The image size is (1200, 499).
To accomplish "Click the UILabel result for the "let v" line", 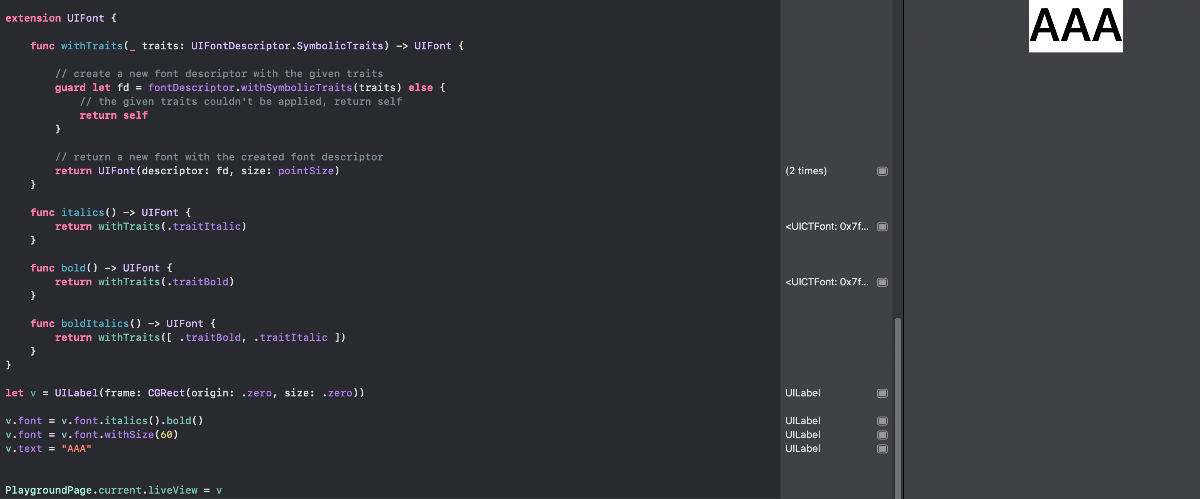I will tap(803, 394).
